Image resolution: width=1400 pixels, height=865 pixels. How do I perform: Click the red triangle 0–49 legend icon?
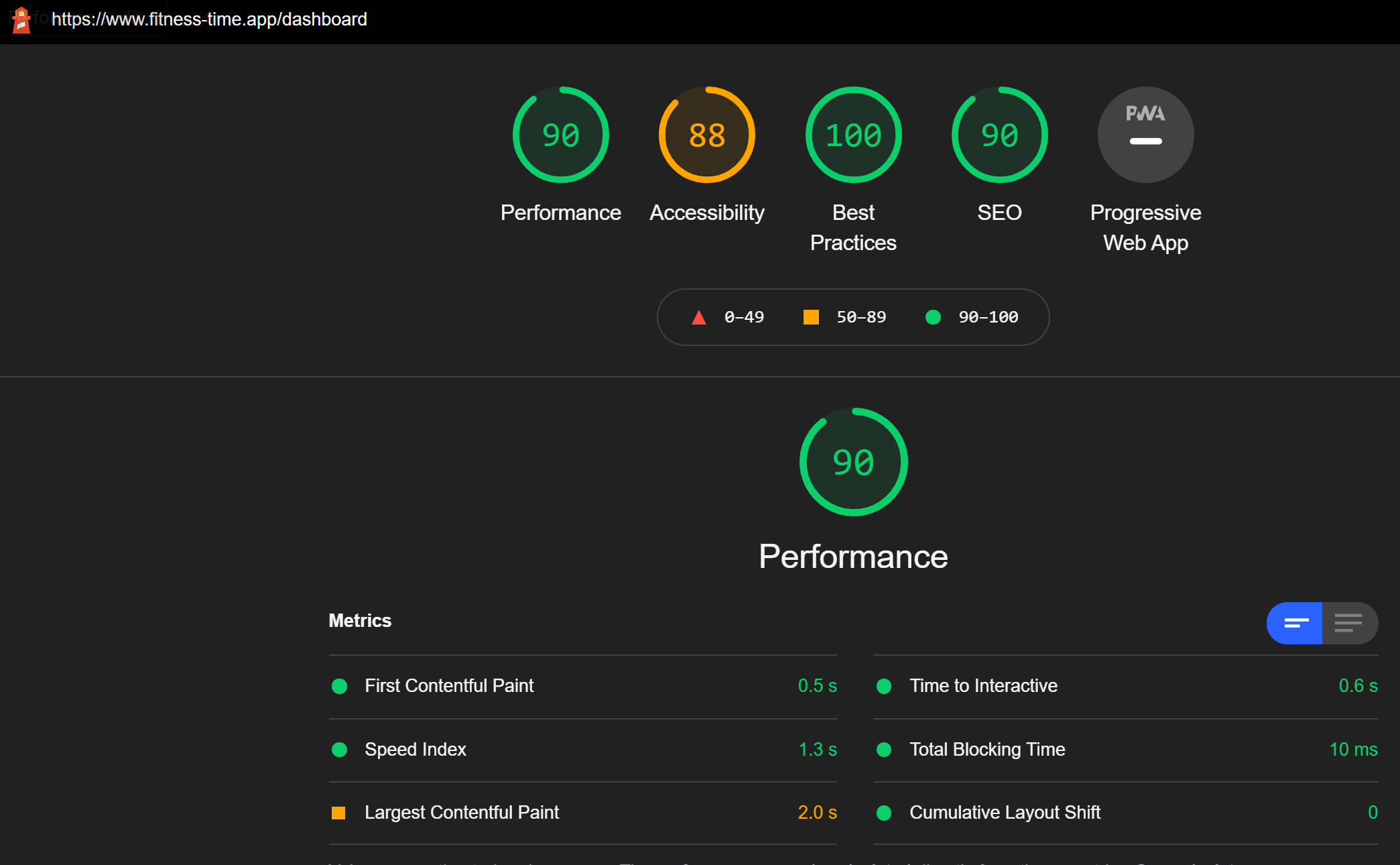click(698, 317)
